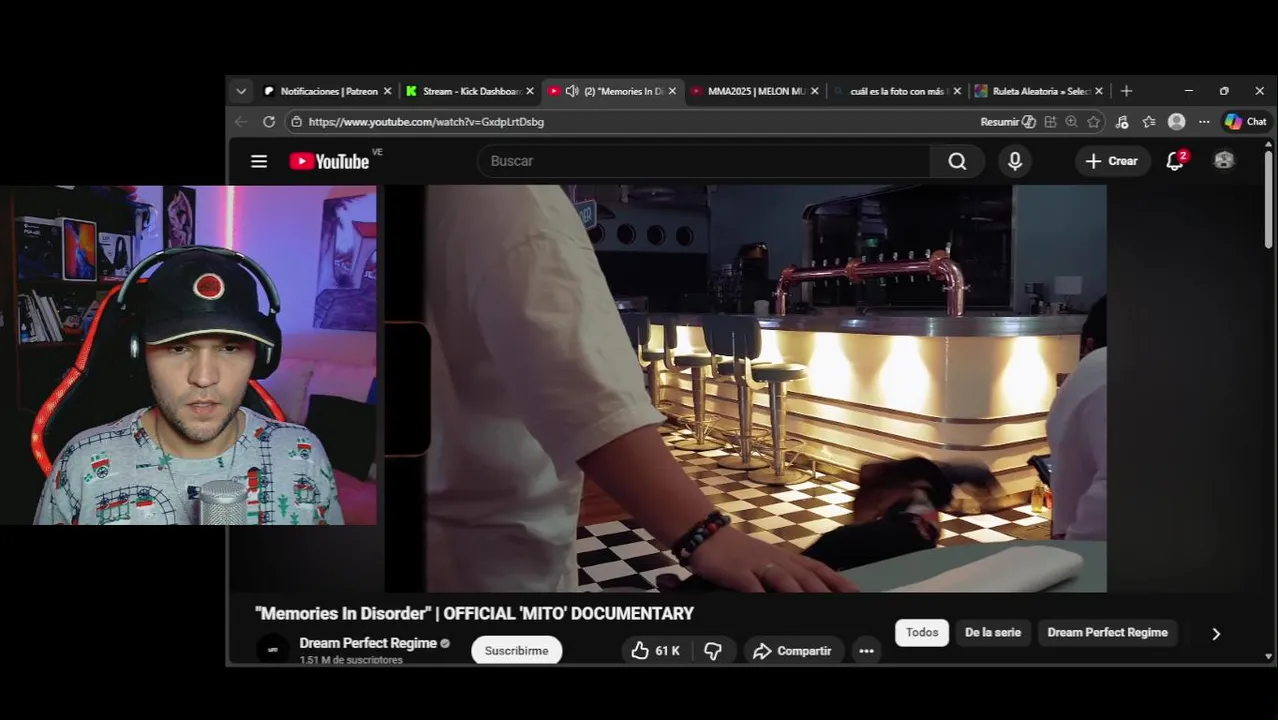
Task: Close the MMA2025 tab
Action: click(815, 91)
